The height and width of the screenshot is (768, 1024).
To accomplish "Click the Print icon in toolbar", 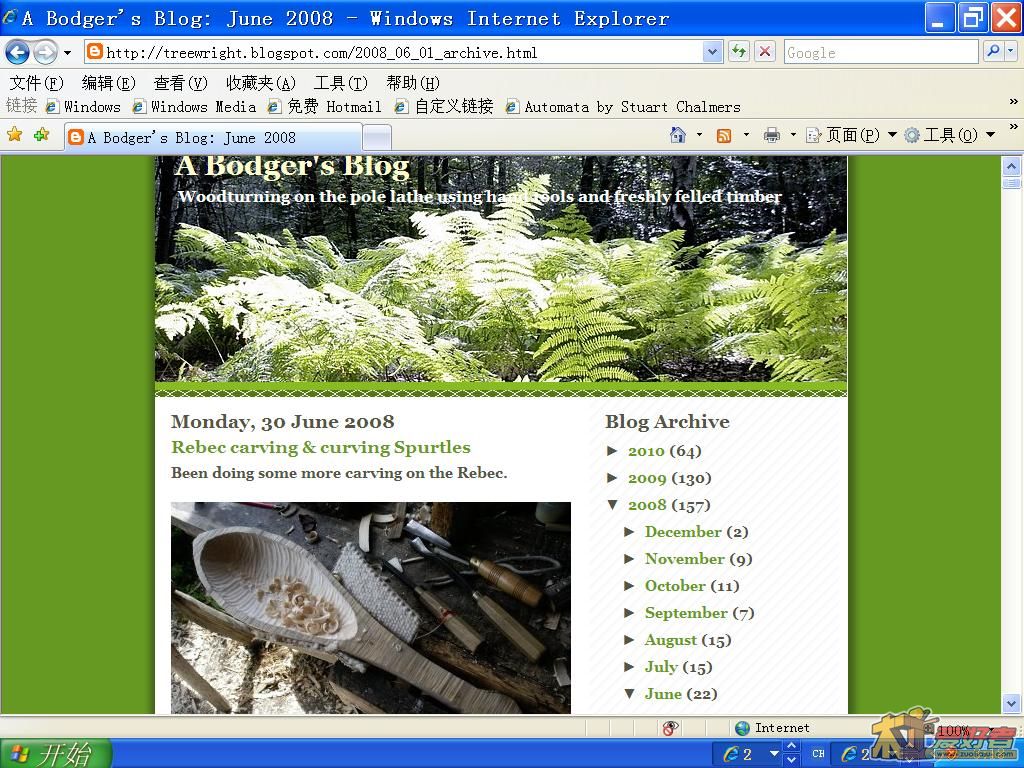I will pyautogui.click(x=771, y=135).
